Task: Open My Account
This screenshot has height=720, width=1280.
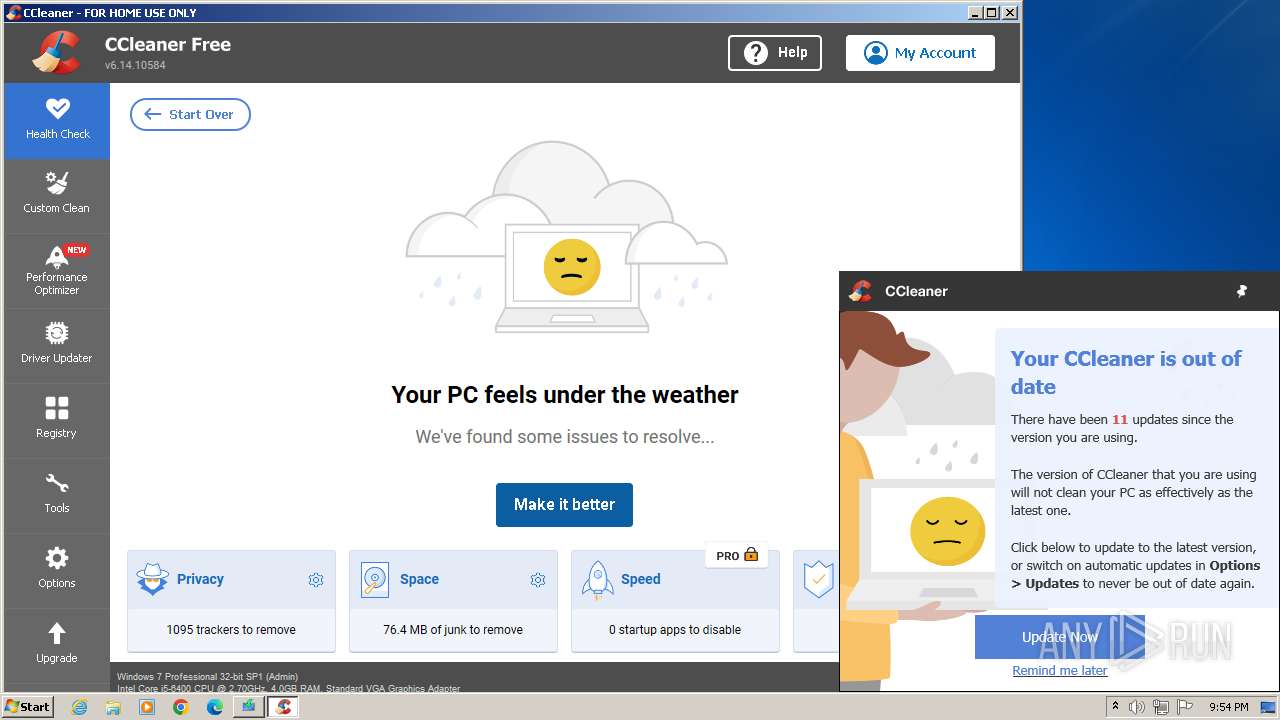Action: pyautogui.click(x=920, y=53)
